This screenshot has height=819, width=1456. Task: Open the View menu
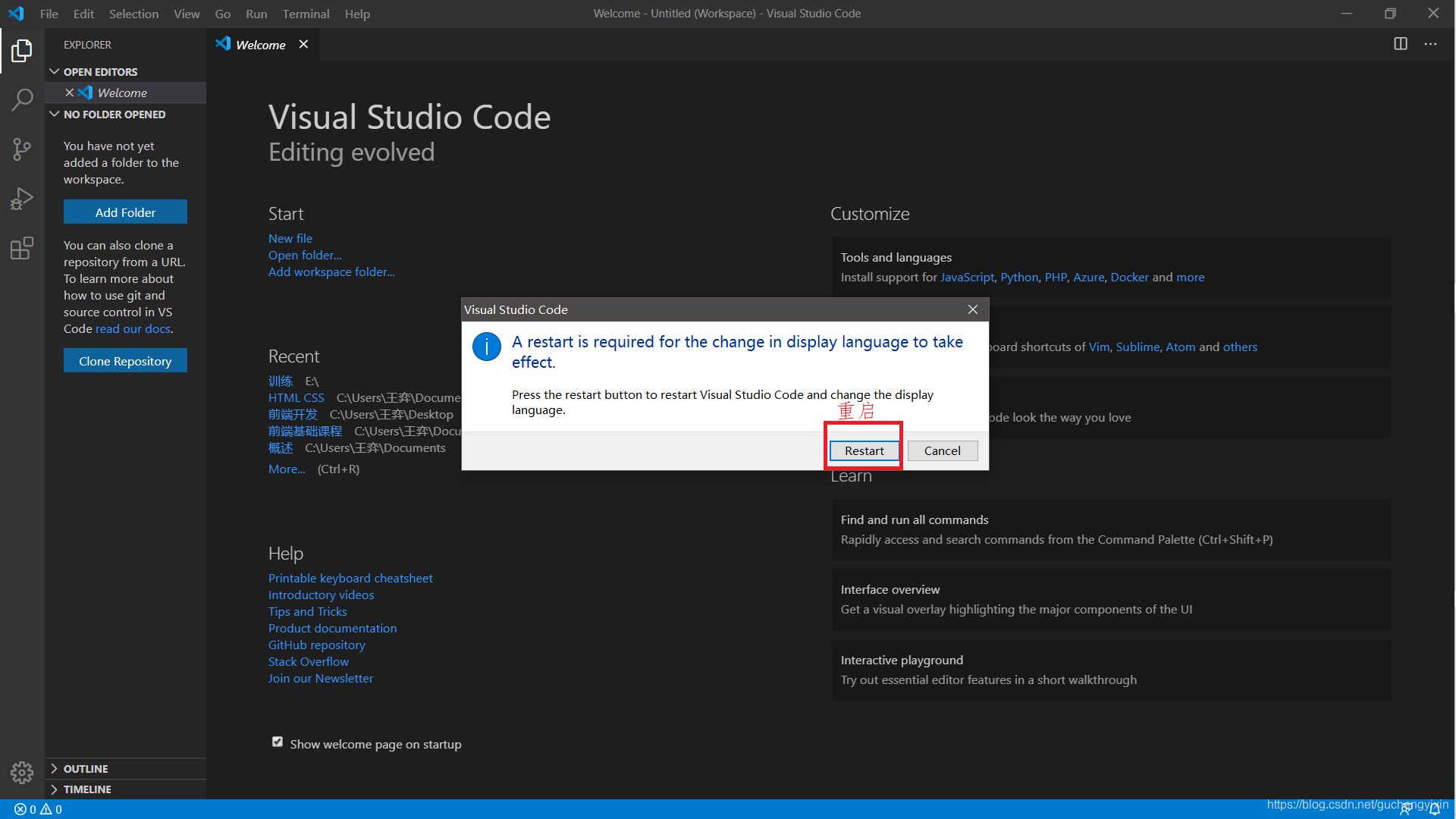click(187, 14)
